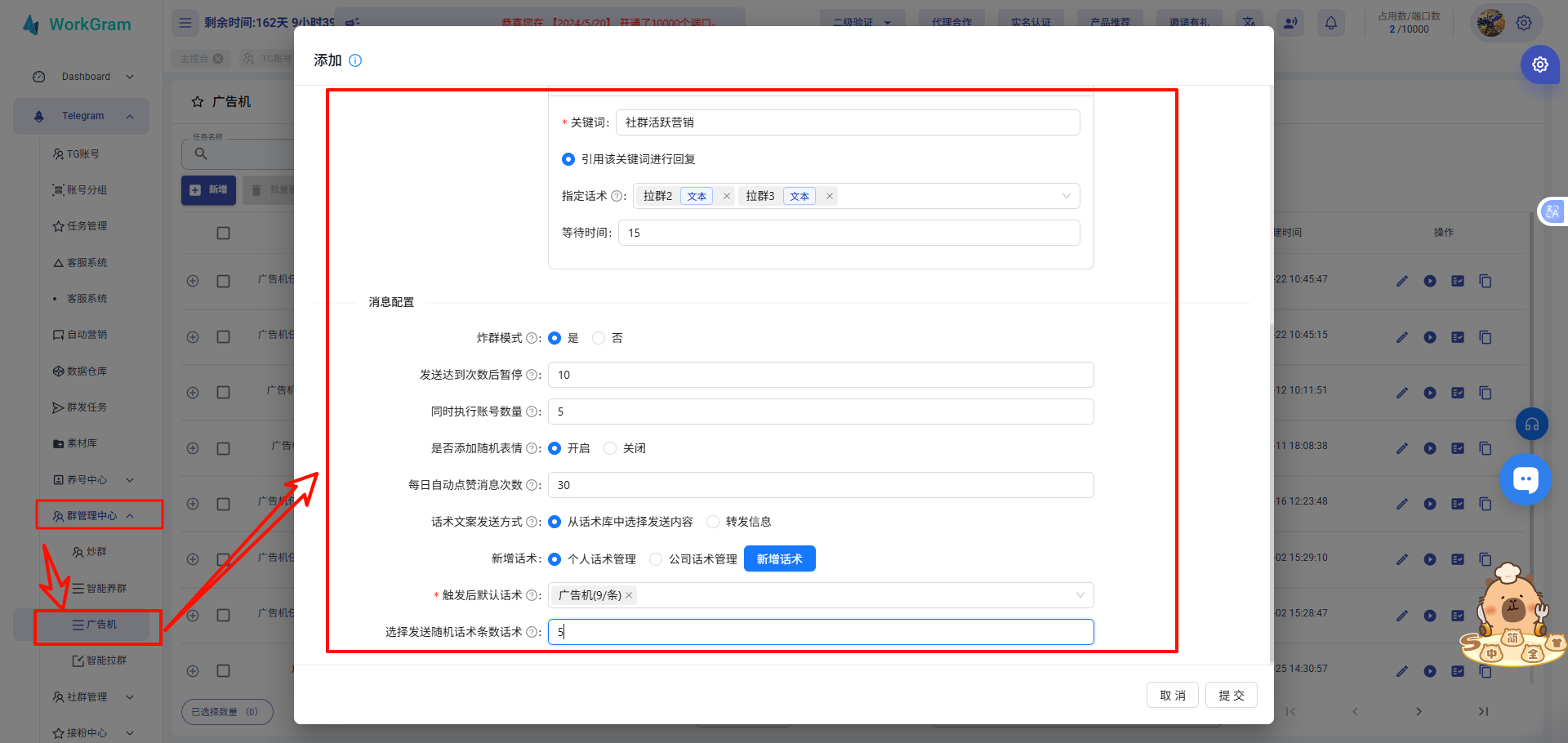Remove the 拉群2 tag from 指定话术
This screenshot has height=743, width=1568.
tap(727, 196)
